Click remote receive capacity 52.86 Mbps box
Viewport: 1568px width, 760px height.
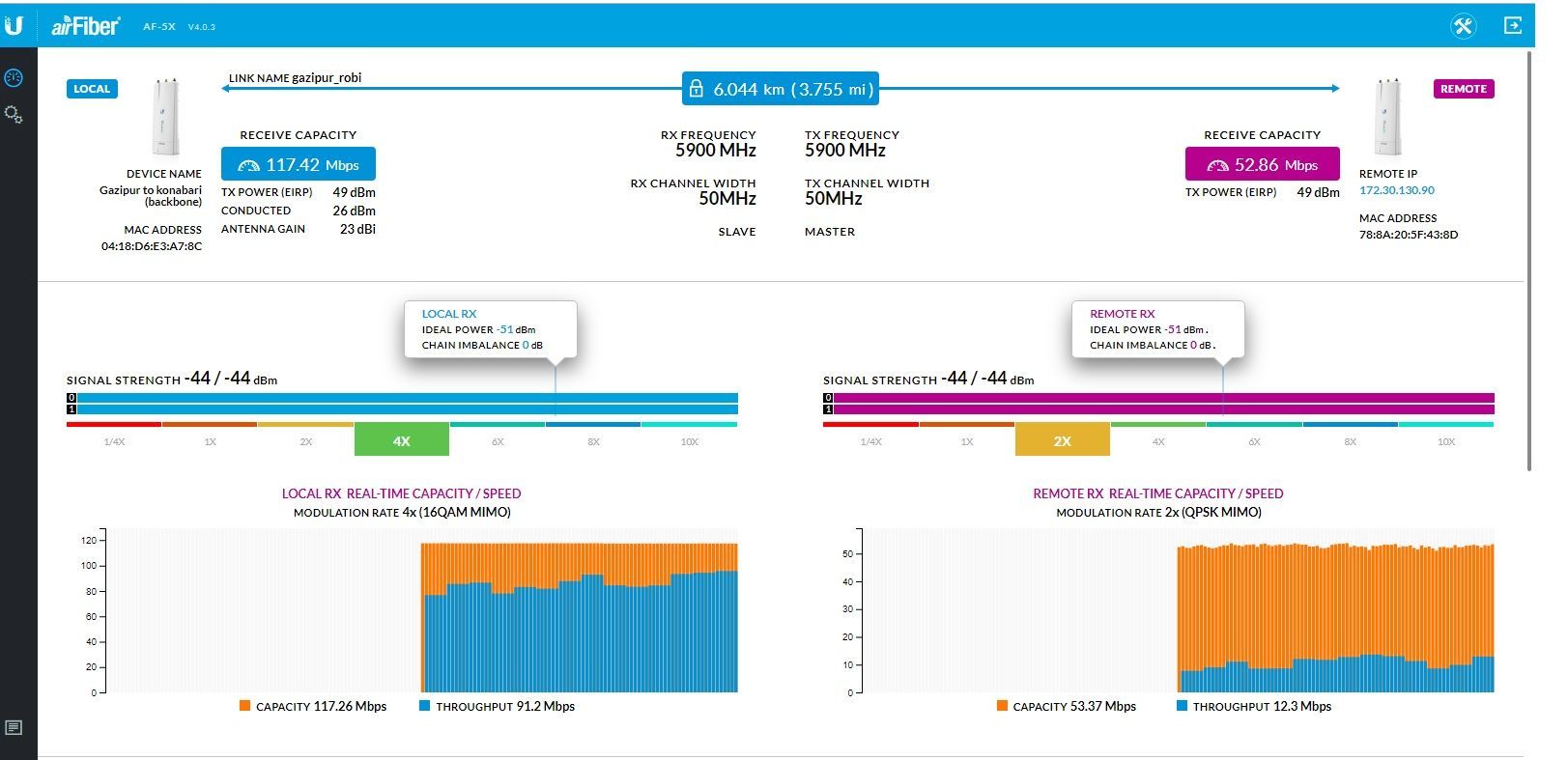(x=1262, y=164)
